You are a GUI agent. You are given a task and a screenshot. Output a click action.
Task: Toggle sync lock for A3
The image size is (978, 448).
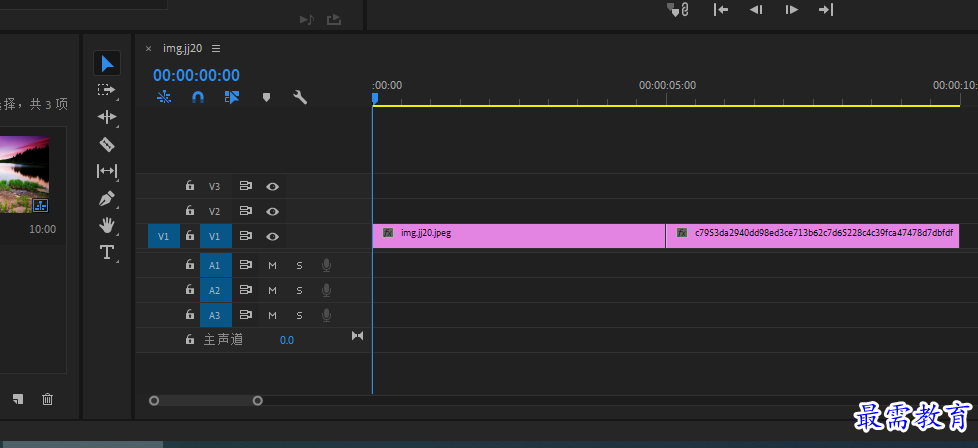point(246,315)
